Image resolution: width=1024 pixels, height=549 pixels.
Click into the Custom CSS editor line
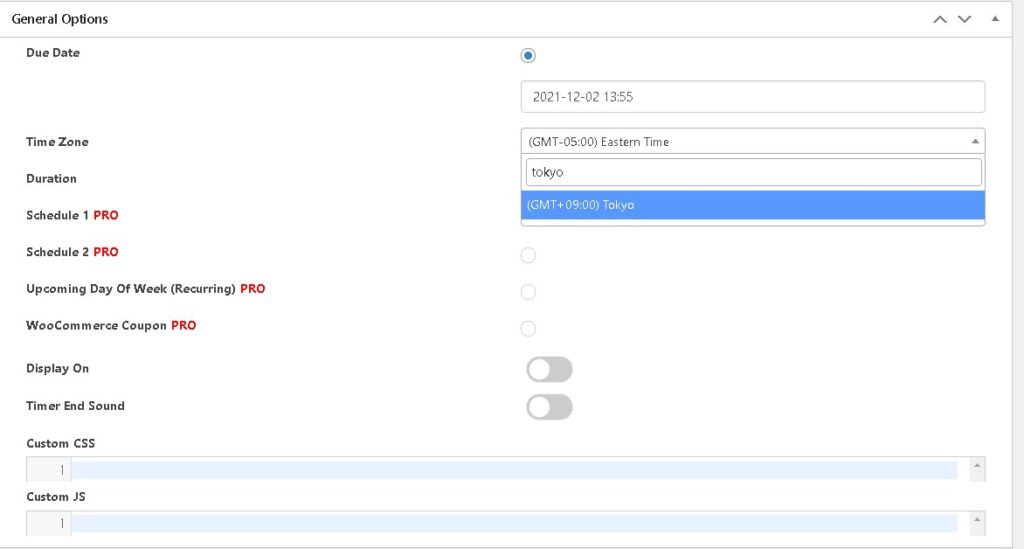coord(514,470)
